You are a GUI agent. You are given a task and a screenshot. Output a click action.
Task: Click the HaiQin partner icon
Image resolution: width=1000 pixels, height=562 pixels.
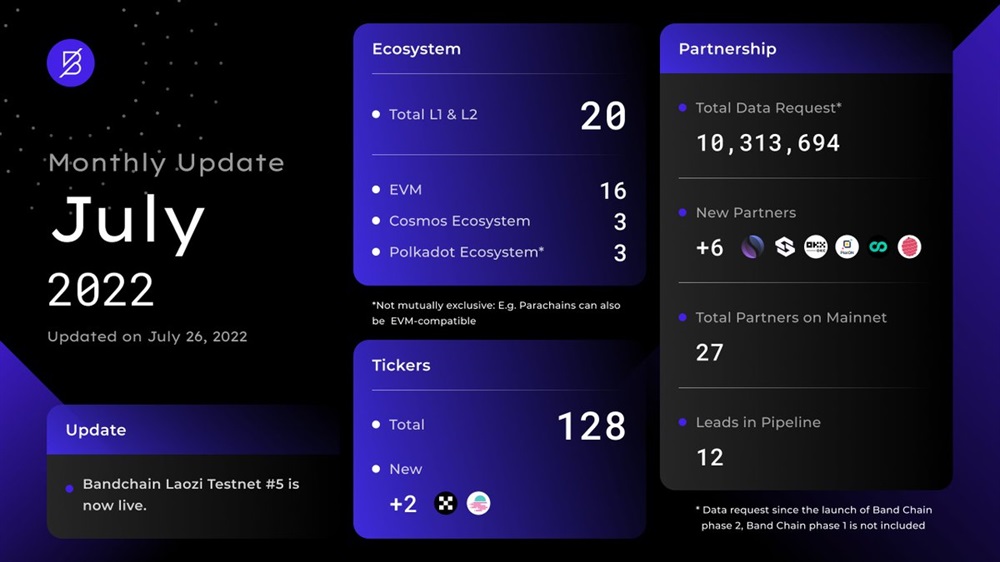[847, 247]
